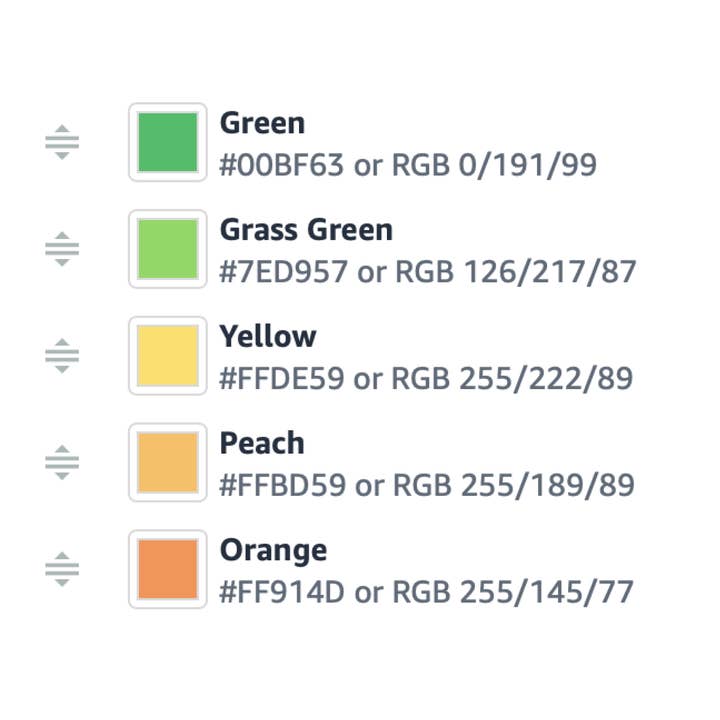Click the reorder handle beside Grass Green
This screenshot has height=720, width=720.
tap(62, 249)
